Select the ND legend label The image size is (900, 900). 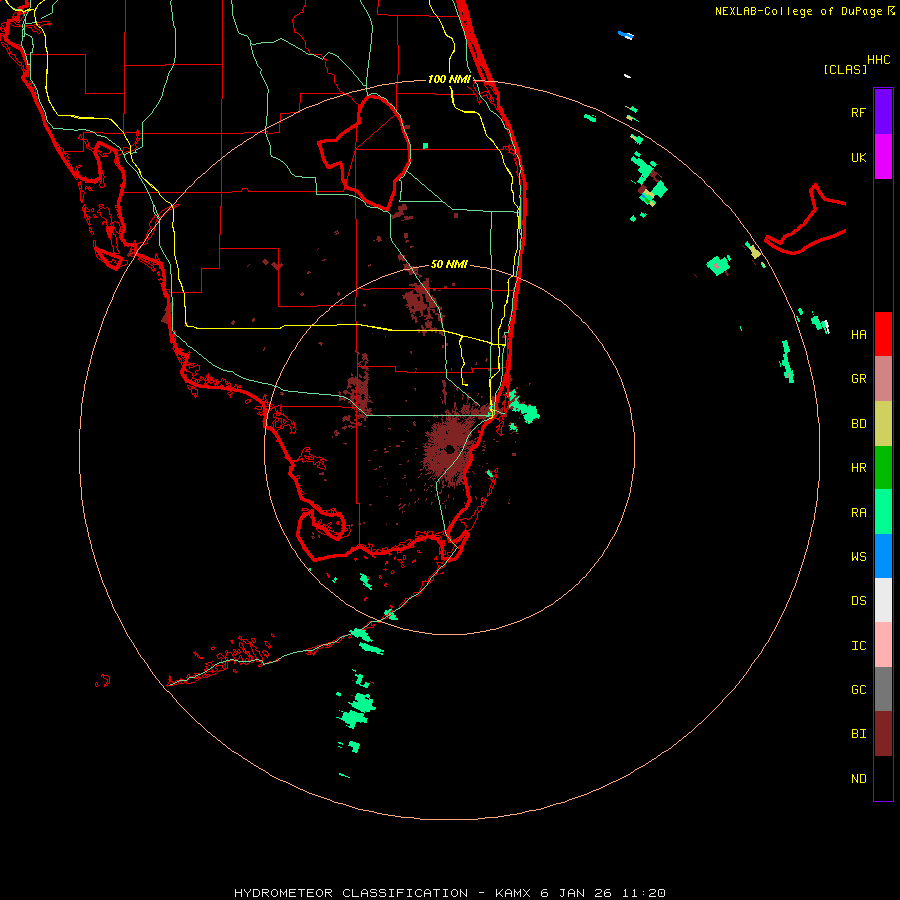pyautogui.click(x=858, y=779)
